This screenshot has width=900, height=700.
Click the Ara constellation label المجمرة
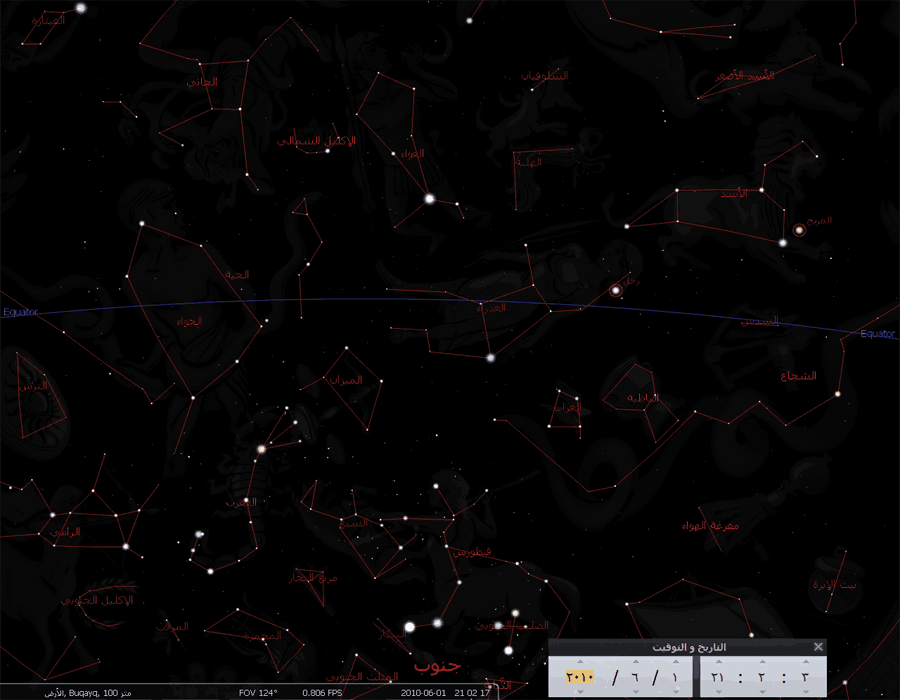(x=263, y=635)
